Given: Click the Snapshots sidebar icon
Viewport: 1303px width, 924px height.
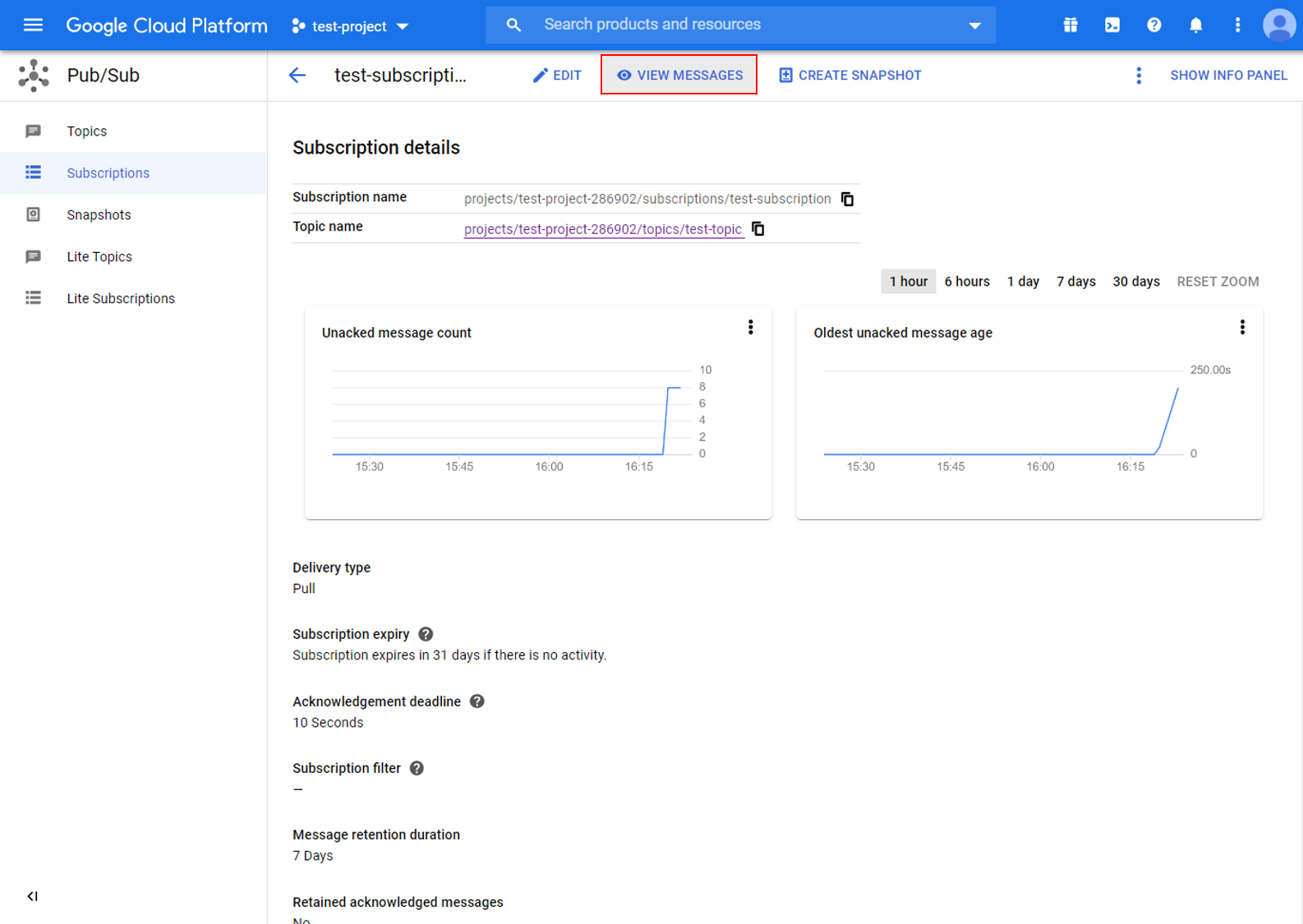Looking at the screenshot, I should 33,214.
